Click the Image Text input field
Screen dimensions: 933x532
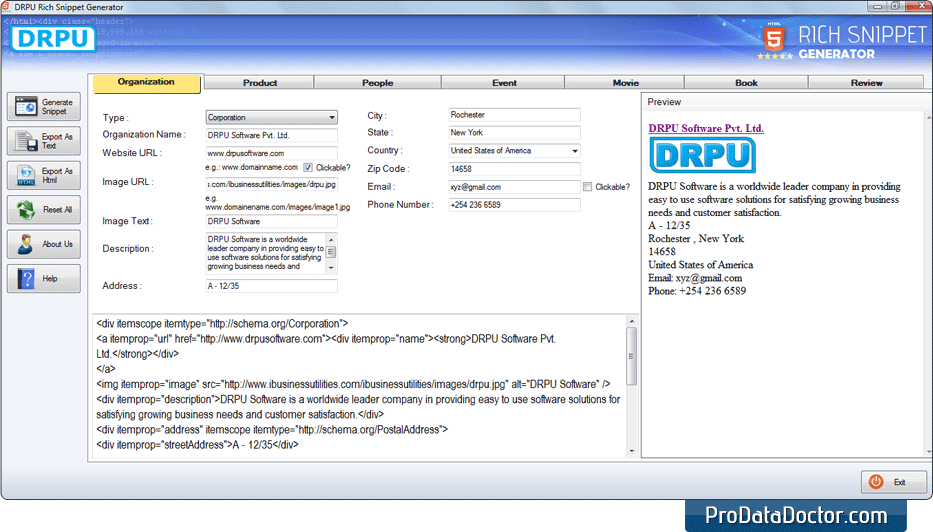coord(272,221)
